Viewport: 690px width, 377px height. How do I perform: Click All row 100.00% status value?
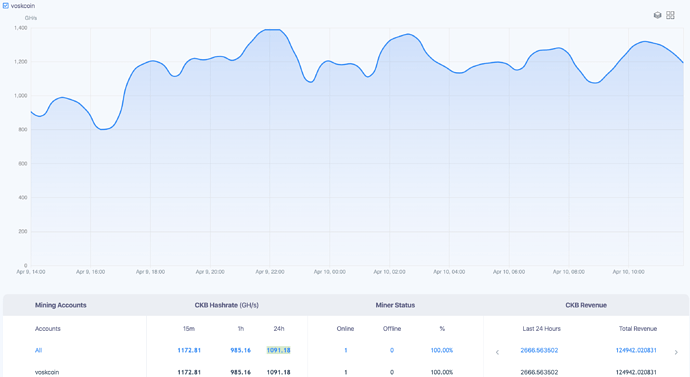tap(442, 351)
